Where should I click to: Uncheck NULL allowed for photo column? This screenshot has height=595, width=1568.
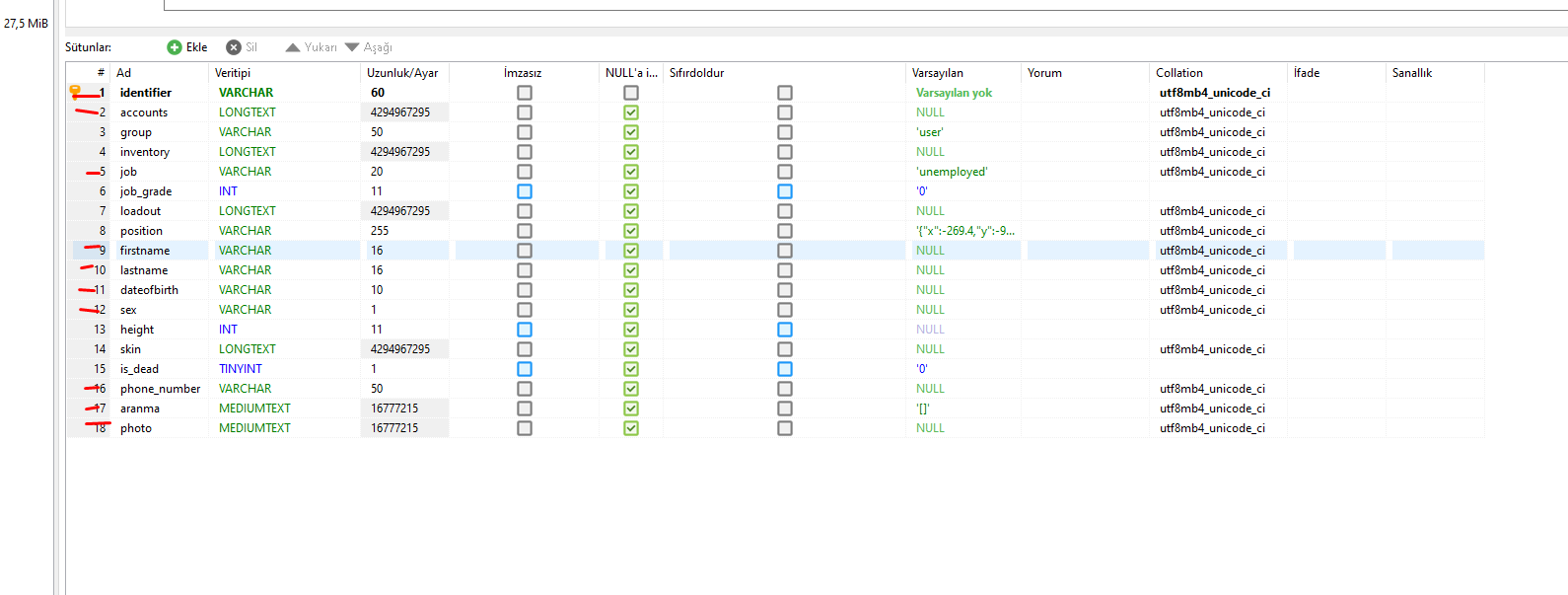(631, 428)
